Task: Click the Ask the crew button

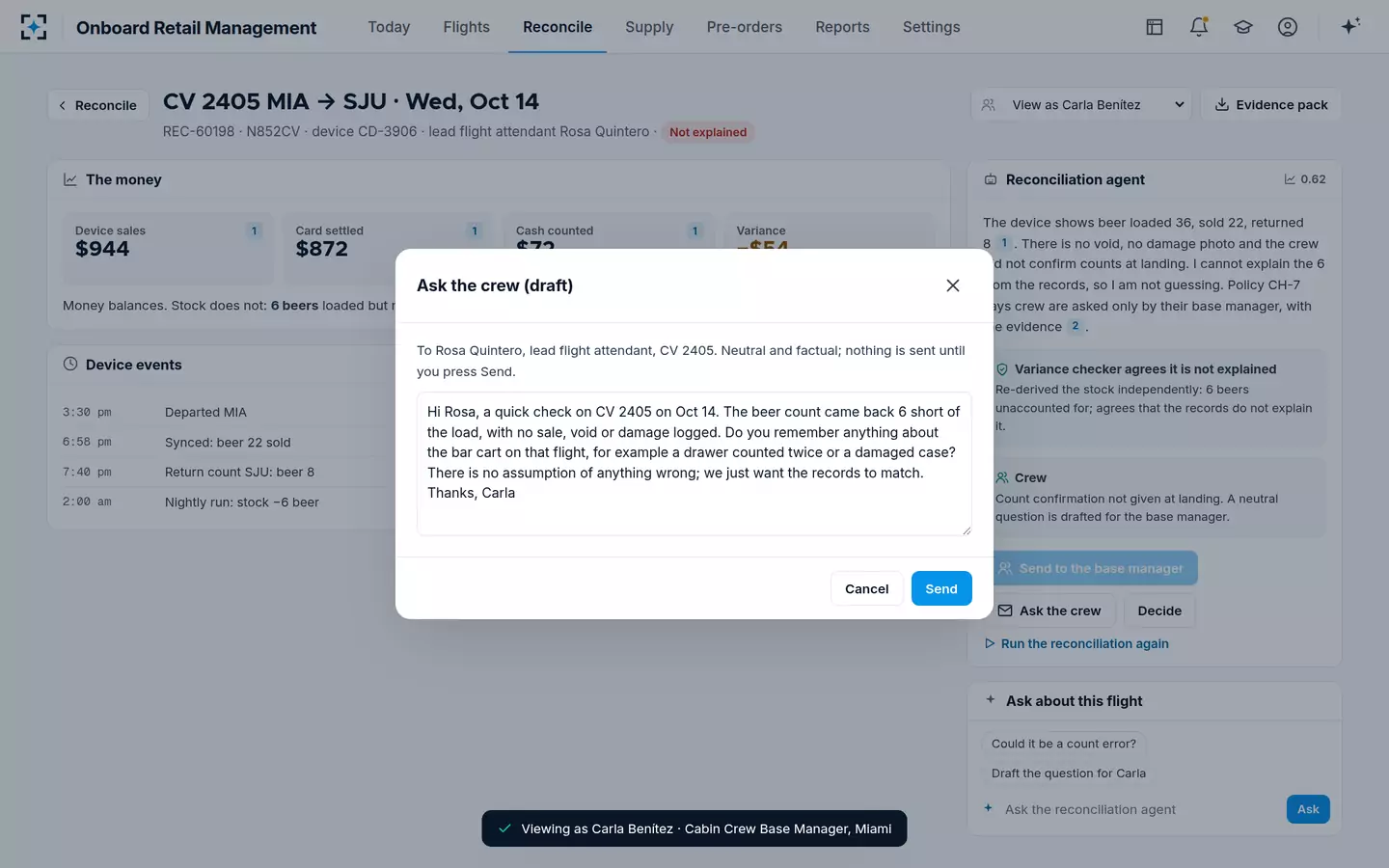Action: tap(1049, 610)
